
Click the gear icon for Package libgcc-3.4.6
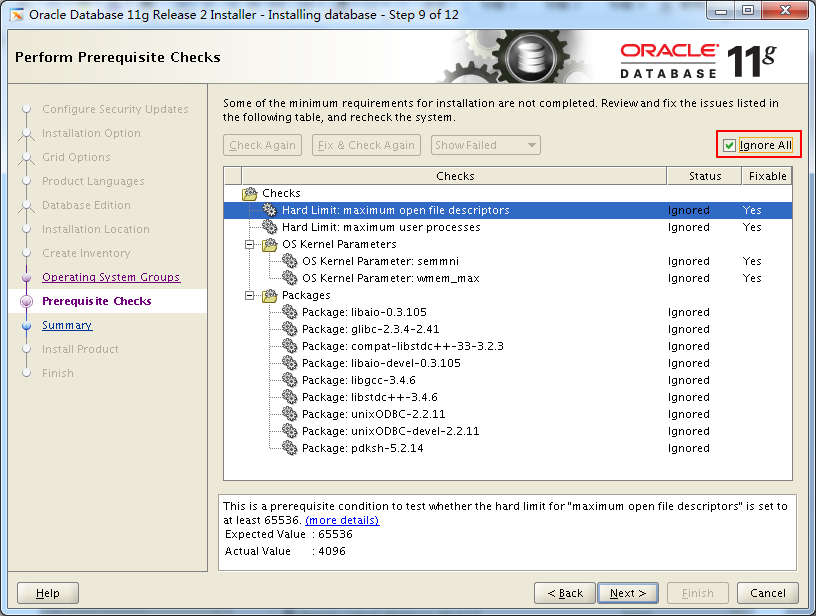(x=289, y=380)
